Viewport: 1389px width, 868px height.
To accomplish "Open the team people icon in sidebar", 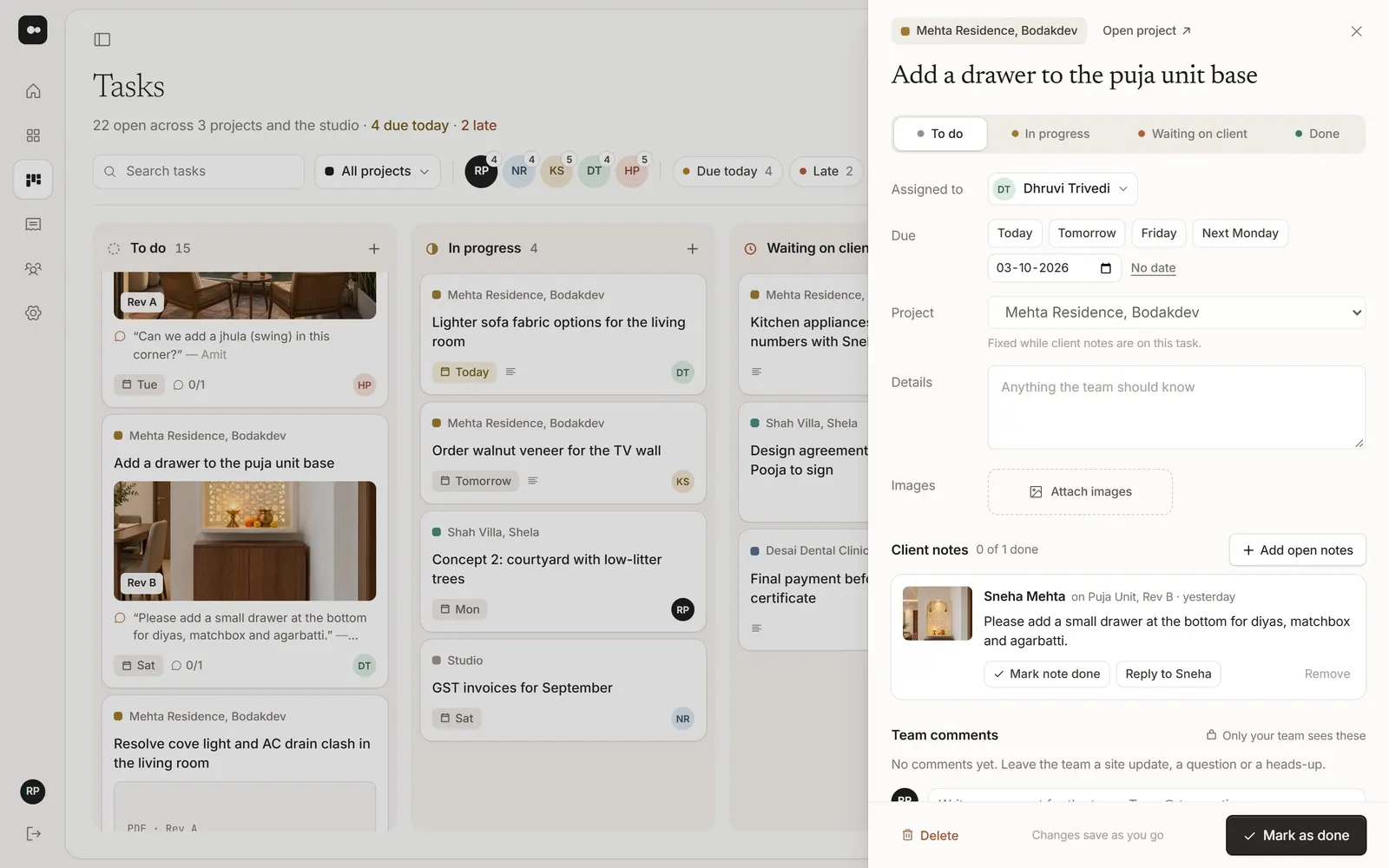I will (33, 269).
